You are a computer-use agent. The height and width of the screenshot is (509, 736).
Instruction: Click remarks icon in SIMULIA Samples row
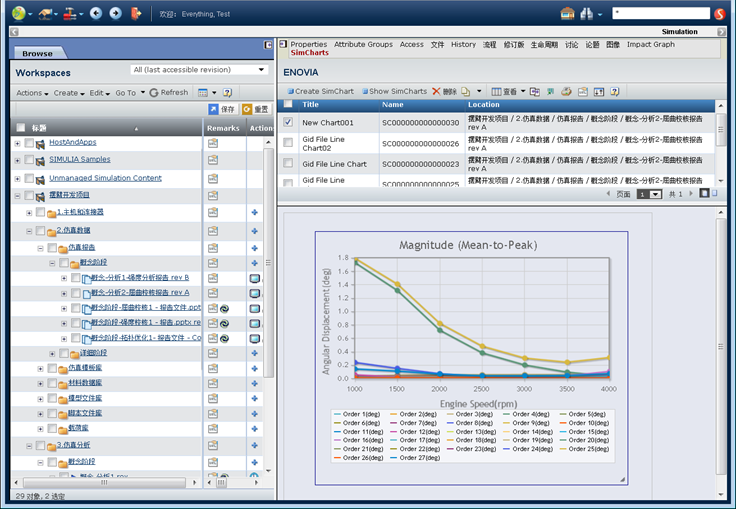213,160
